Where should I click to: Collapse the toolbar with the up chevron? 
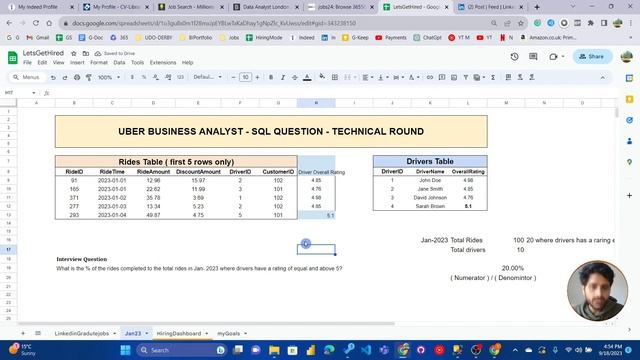coord(602,77)
